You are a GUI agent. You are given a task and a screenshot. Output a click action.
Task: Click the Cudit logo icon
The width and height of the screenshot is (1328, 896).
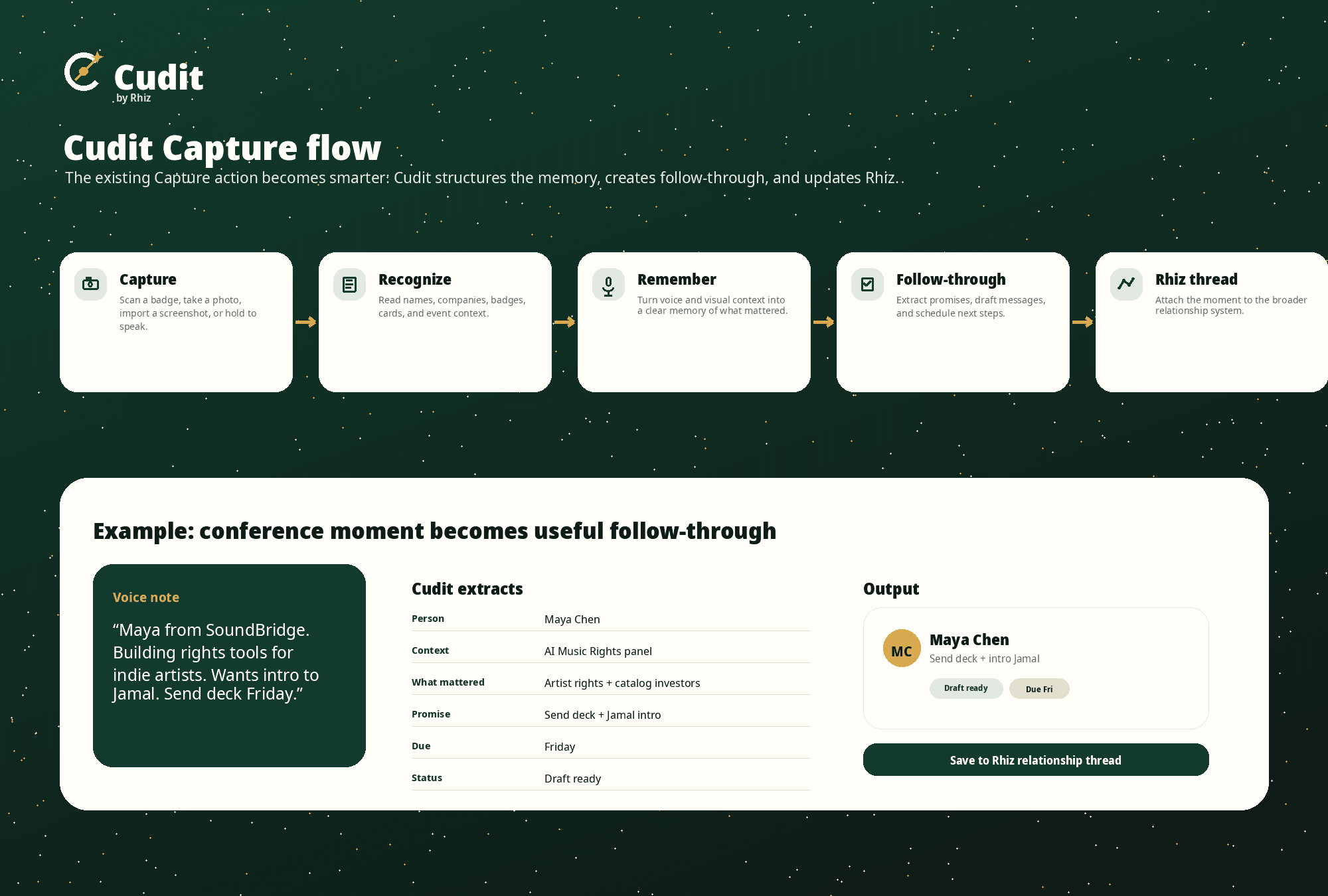click(84, 71)
